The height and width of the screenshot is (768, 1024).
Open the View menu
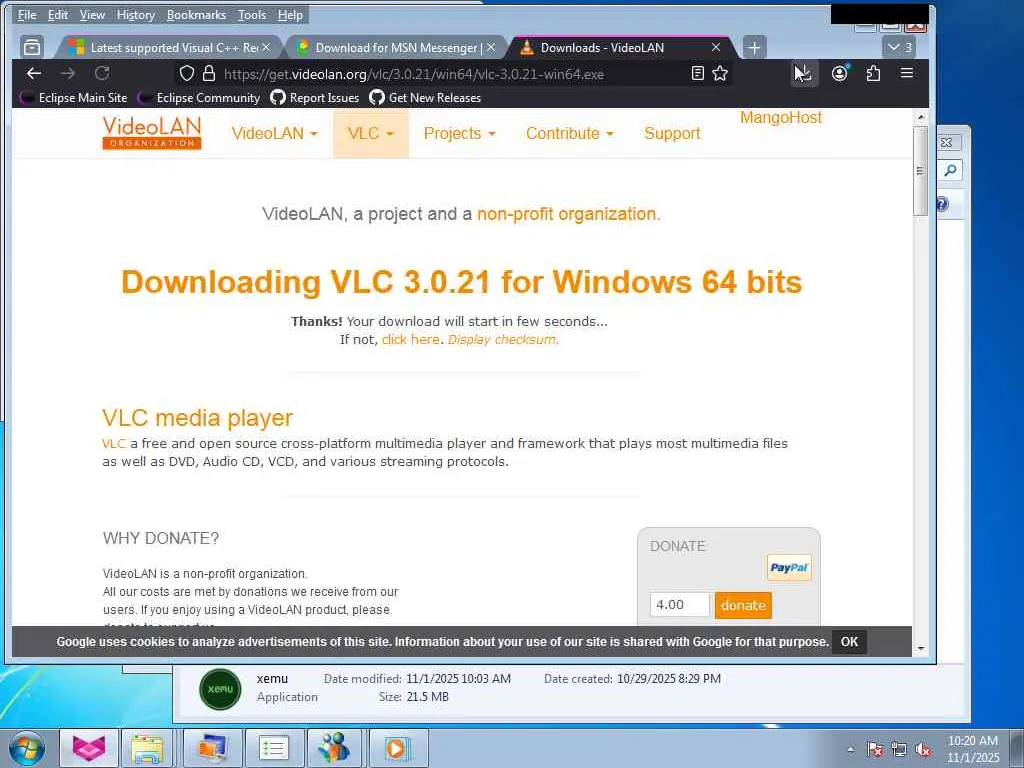click(92, 14)
